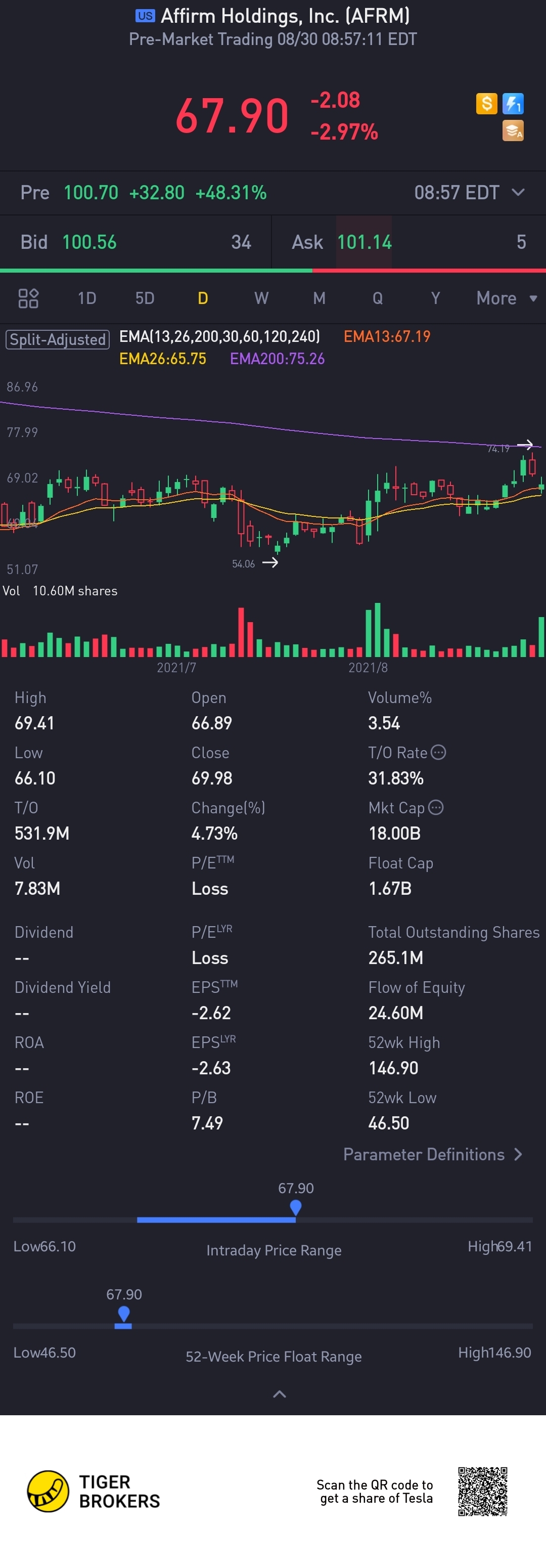The width and height of the screenshot is (546, 1568).
Task: Tap the Tiger Brokers logo
Action: coord(48,1491)
